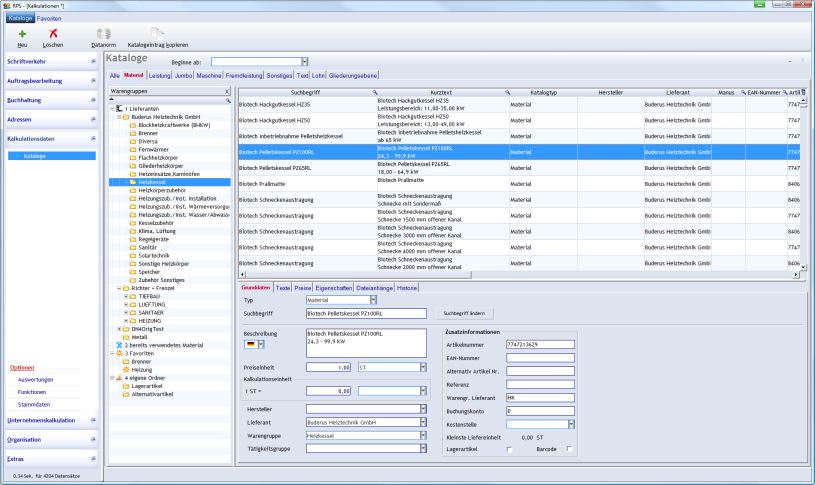Select 2 bereits verwendetes Material node
Viewport: 815px width, 485px height.
(x=163, y=345)
